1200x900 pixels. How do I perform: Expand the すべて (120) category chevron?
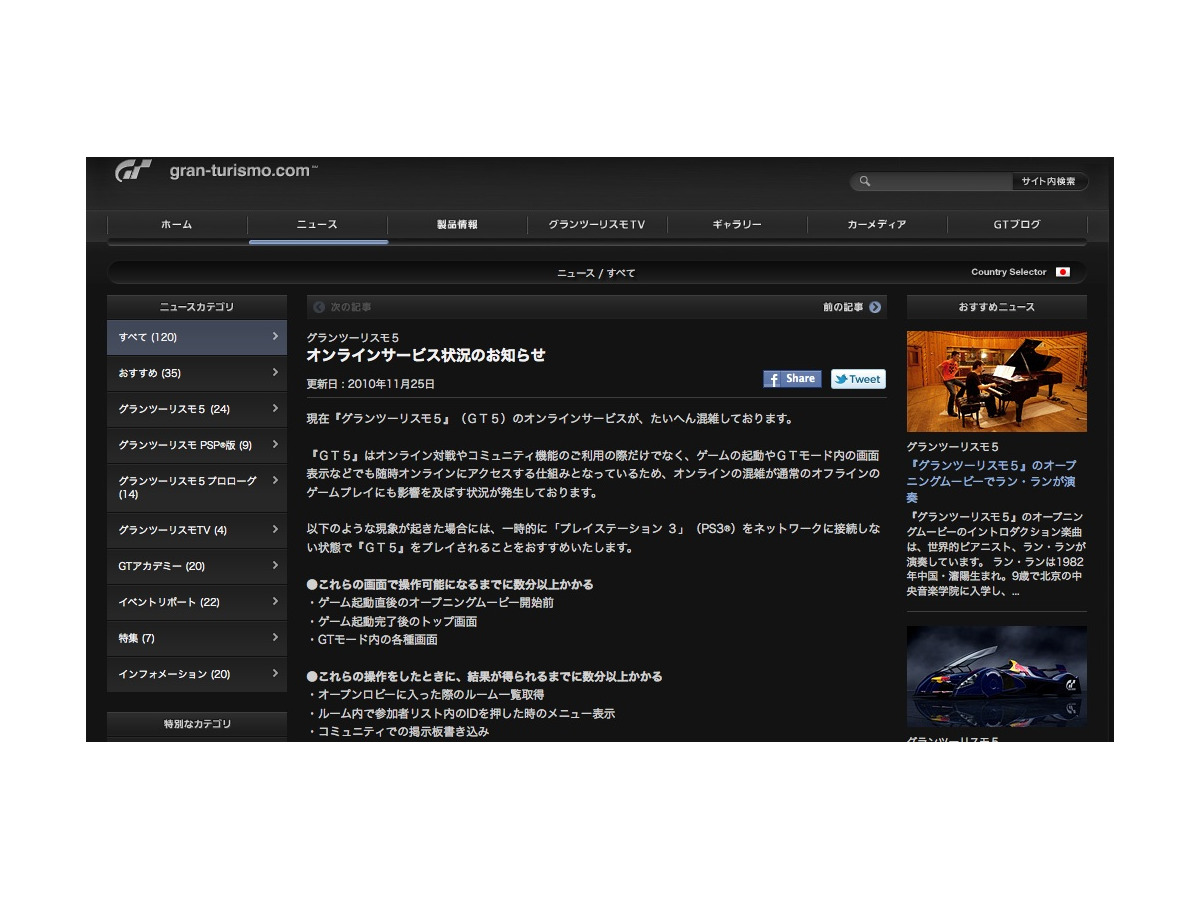pyautogui.click(x=275, y=337)
